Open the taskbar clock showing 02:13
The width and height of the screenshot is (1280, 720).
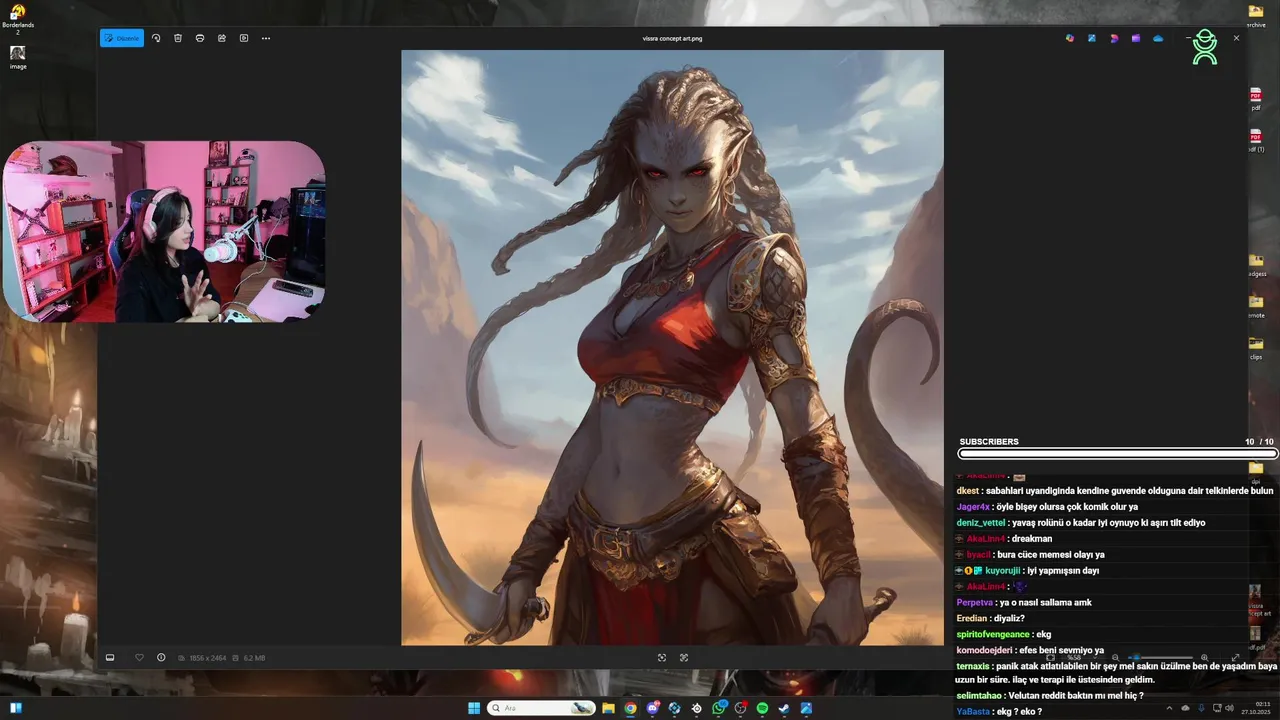(1254, 708)
